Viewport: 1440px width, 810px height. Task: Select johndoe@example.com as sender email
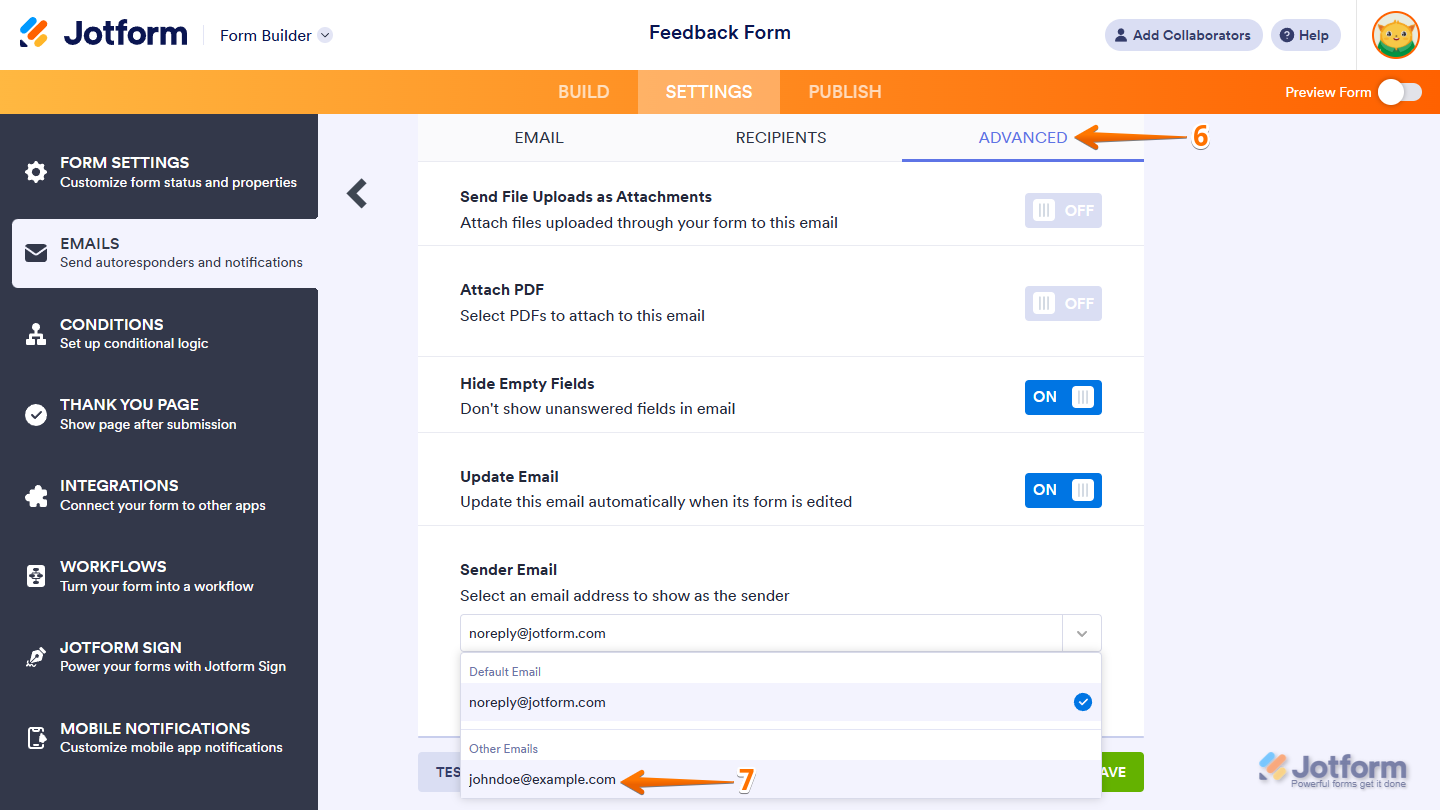coord(543,780)
